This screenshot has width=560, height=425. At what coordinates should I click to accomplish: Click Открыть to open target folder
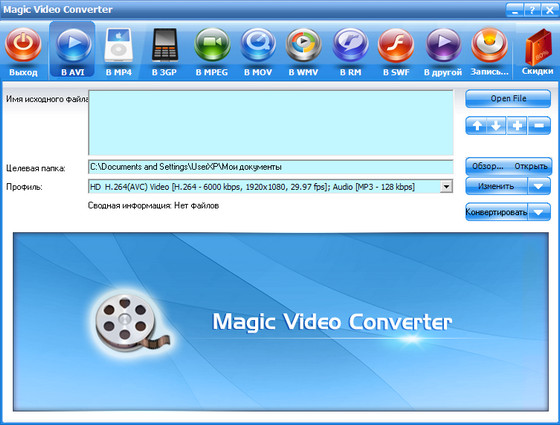(x=531, y=166)
